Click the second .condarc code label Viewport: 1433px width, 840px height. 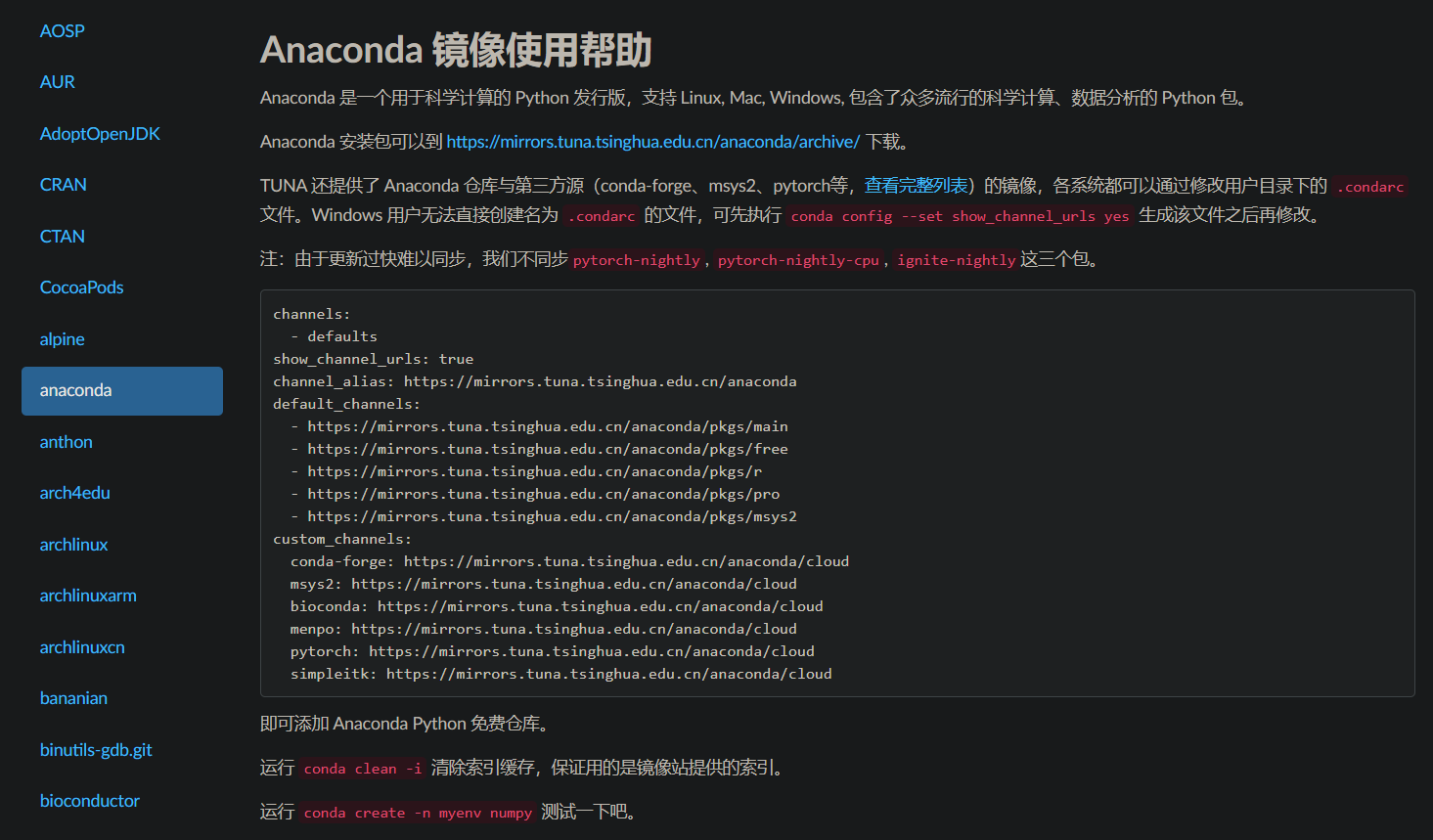tap(602, 216)
